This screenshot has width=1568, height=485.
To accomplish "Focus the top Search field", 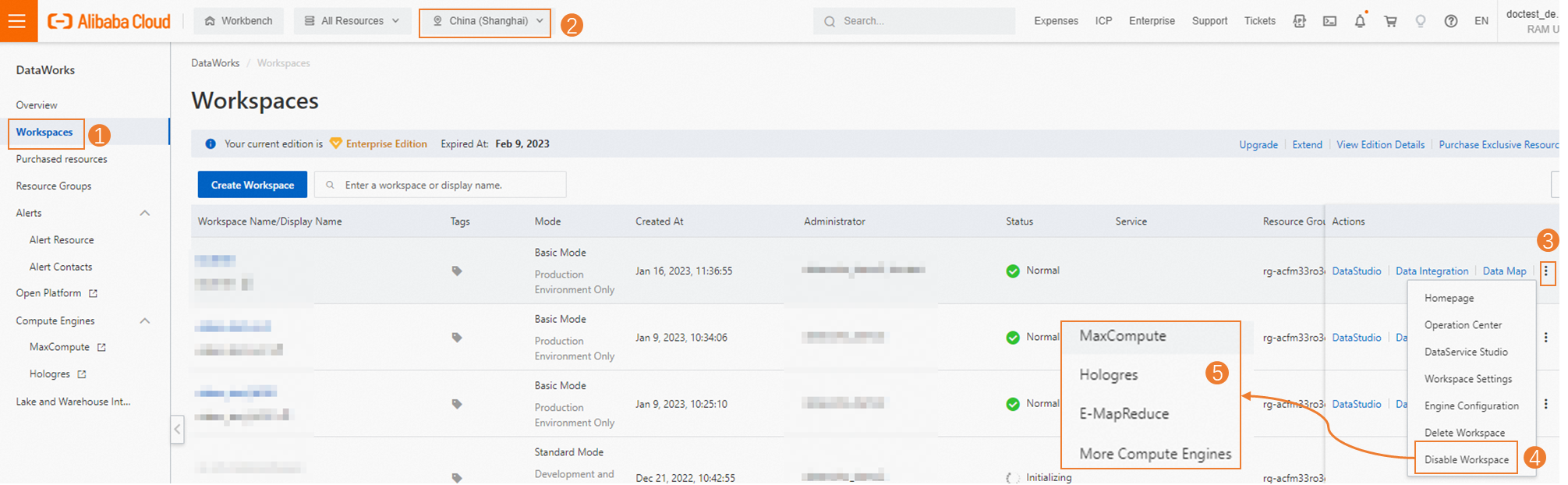I will pyautogui.click(x=914, y=21).
